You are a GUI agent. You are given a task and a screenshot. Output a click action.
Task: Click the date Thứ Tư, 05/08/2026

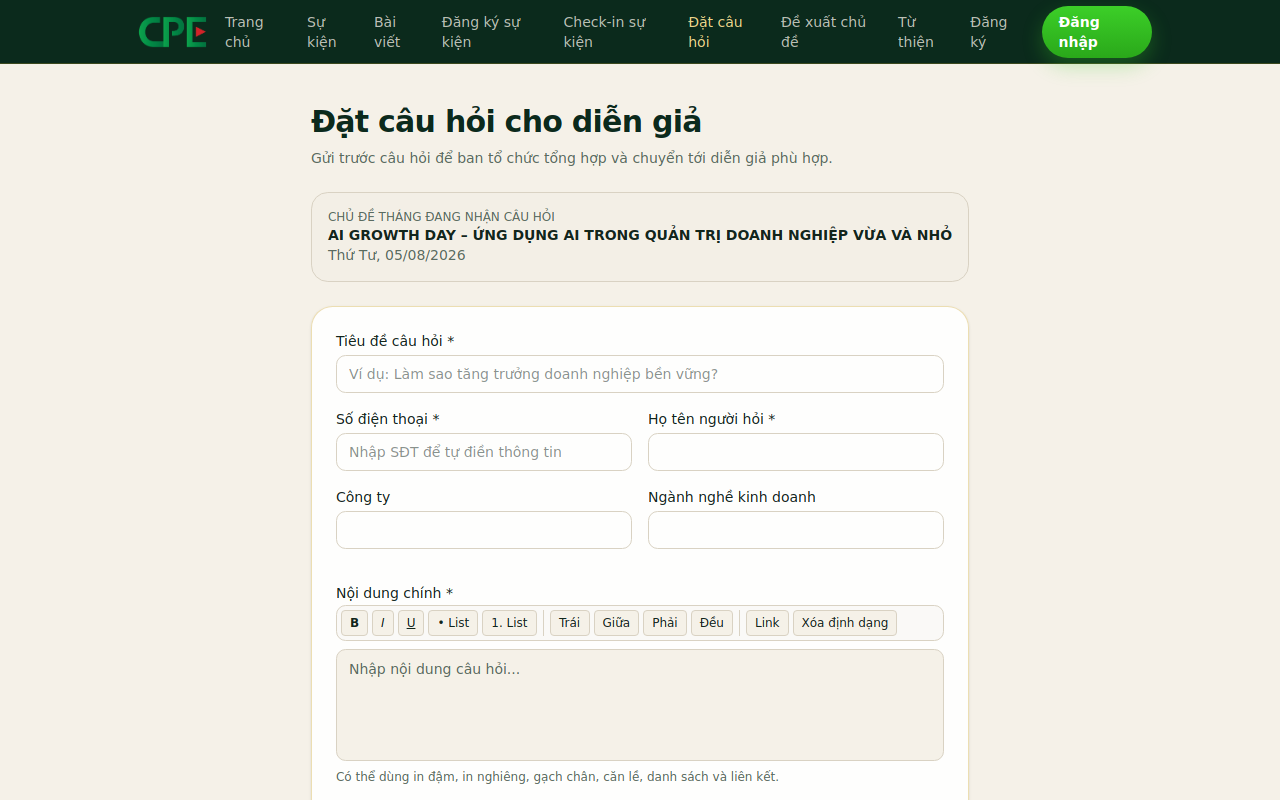coord(397,255)
